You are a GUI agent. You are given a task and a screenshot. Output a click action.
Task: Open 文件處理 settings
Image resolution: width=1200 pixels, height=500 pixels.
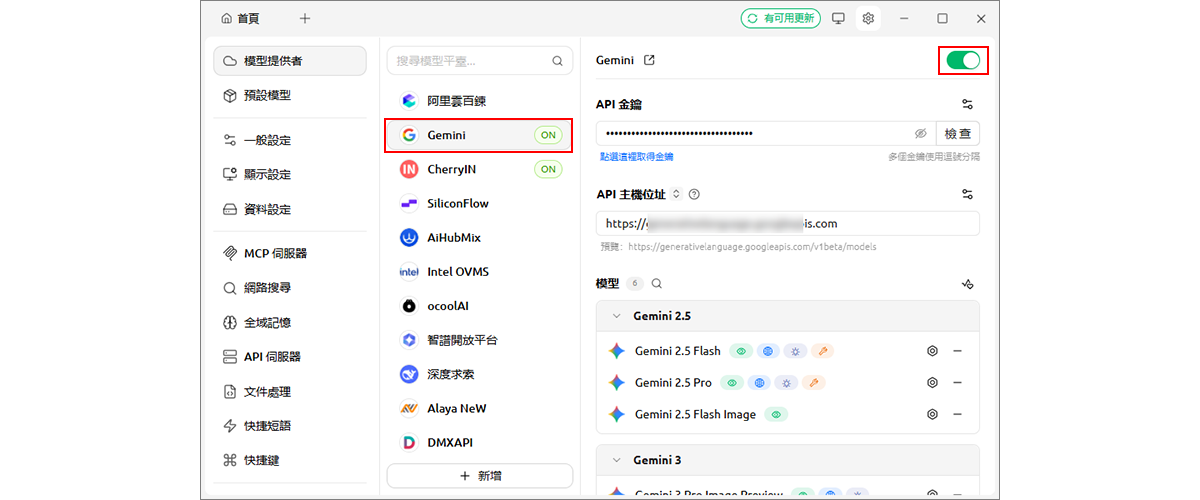click(x=290, y=391)
